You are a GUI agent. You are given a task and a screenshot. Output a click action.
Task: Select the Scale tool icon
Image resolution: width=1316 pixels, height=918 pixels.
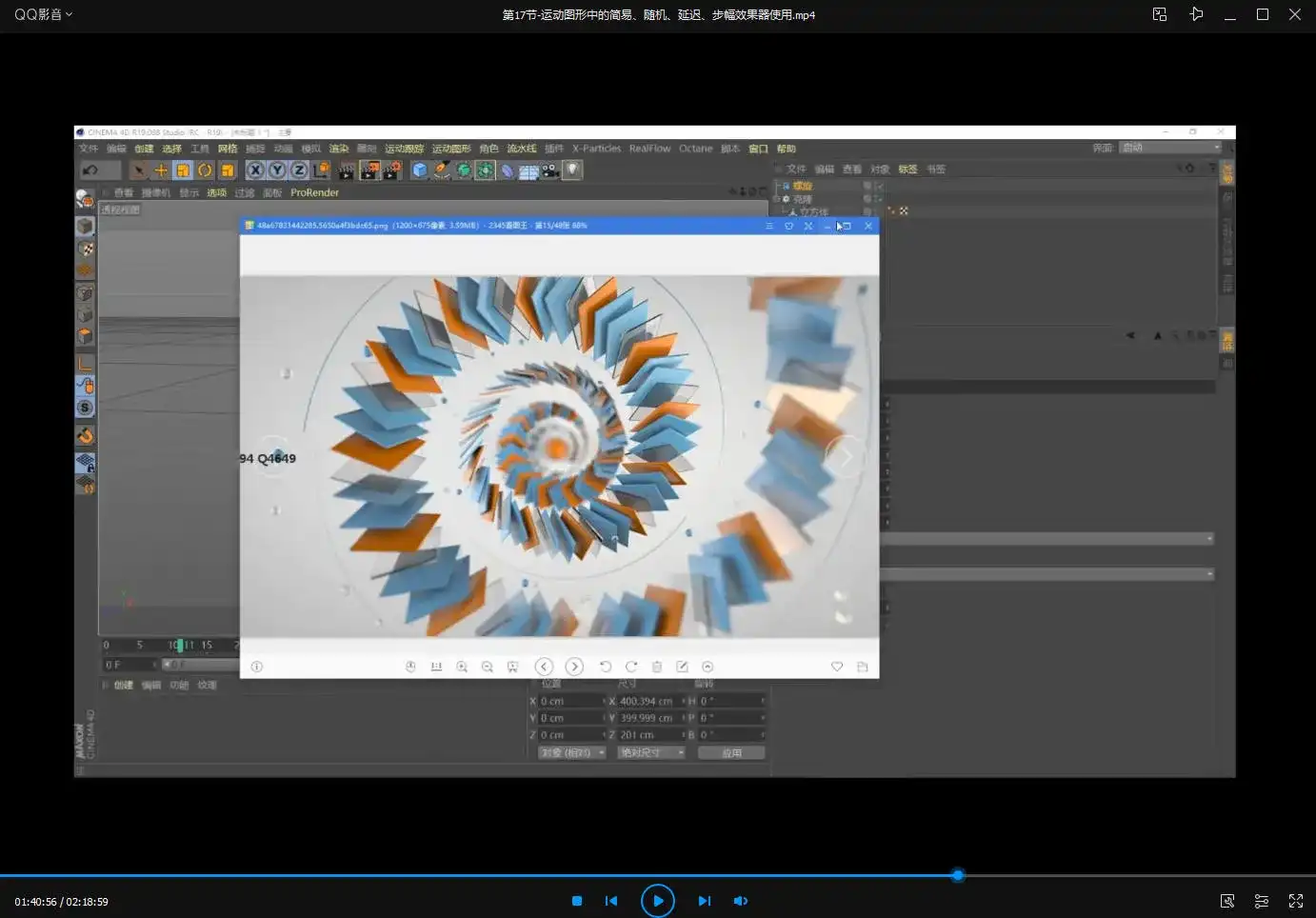click(x=183, y=170)
